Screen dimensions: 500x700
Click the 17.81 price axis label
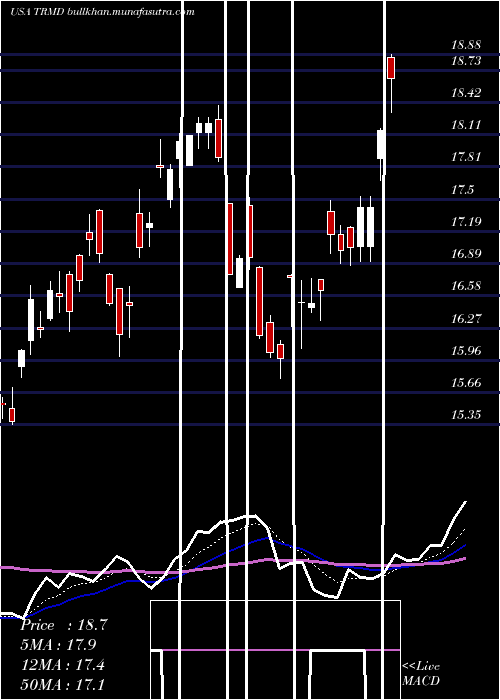pyautogui.click(x=466, y=157)
